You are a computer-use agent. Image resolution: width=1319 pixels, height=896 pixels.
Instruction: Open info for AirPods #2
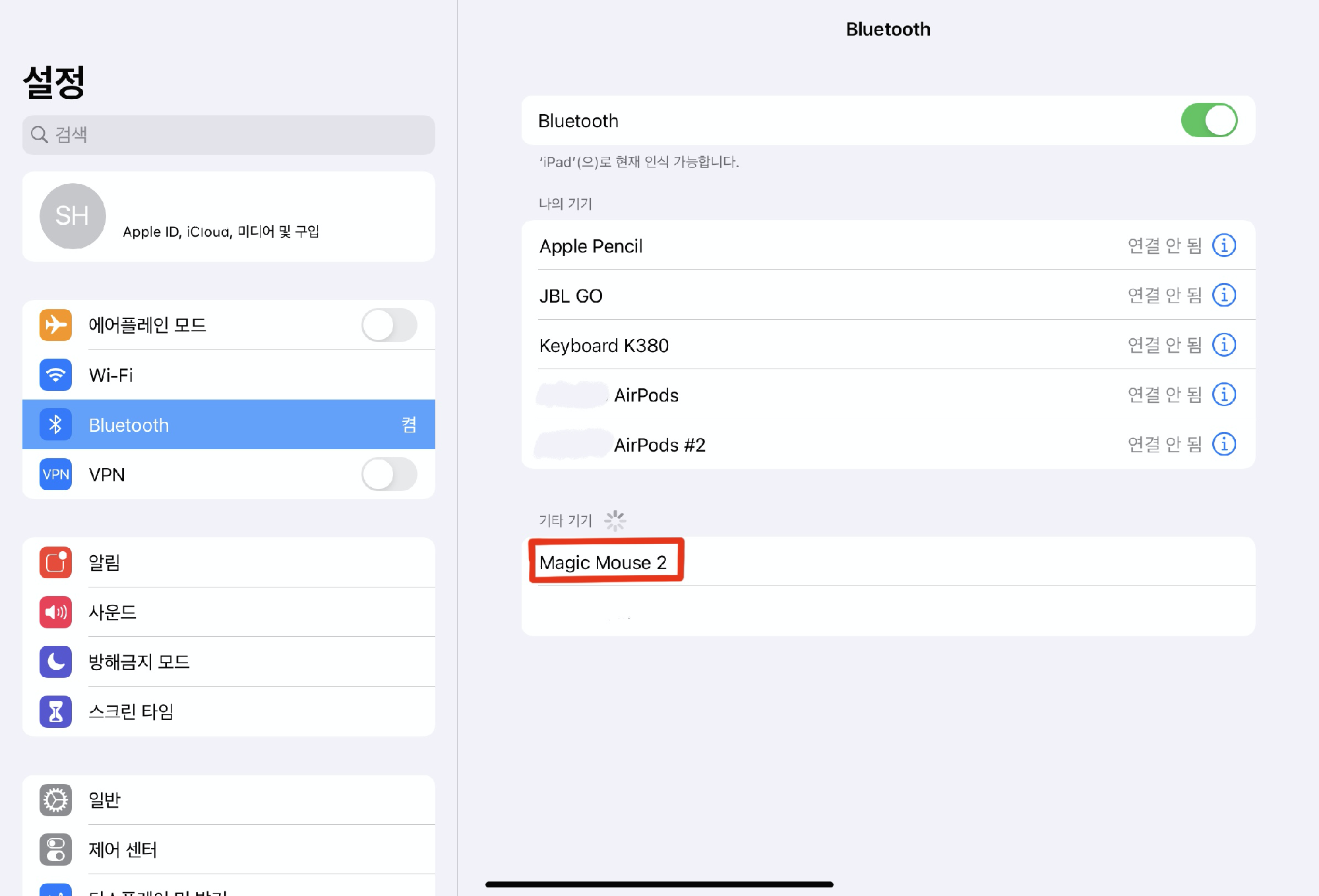(x=1224, y=444)
